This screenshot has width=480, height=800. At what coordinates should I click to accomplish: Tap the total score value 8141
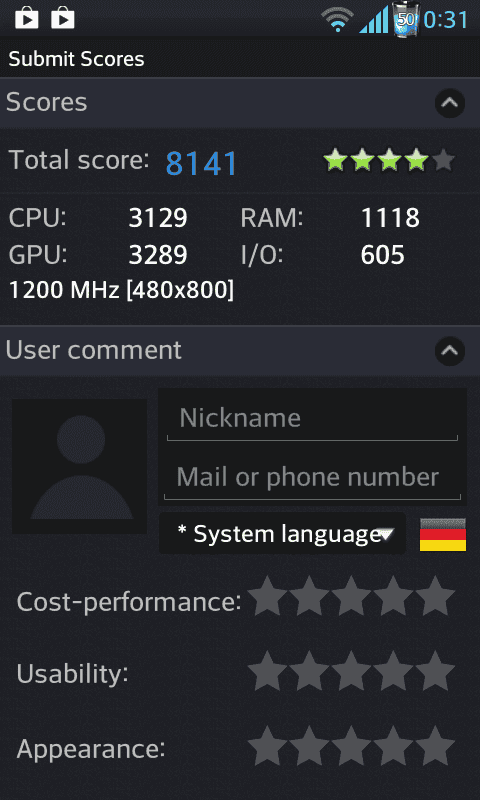pyautogui.click(x=201, y=163)
